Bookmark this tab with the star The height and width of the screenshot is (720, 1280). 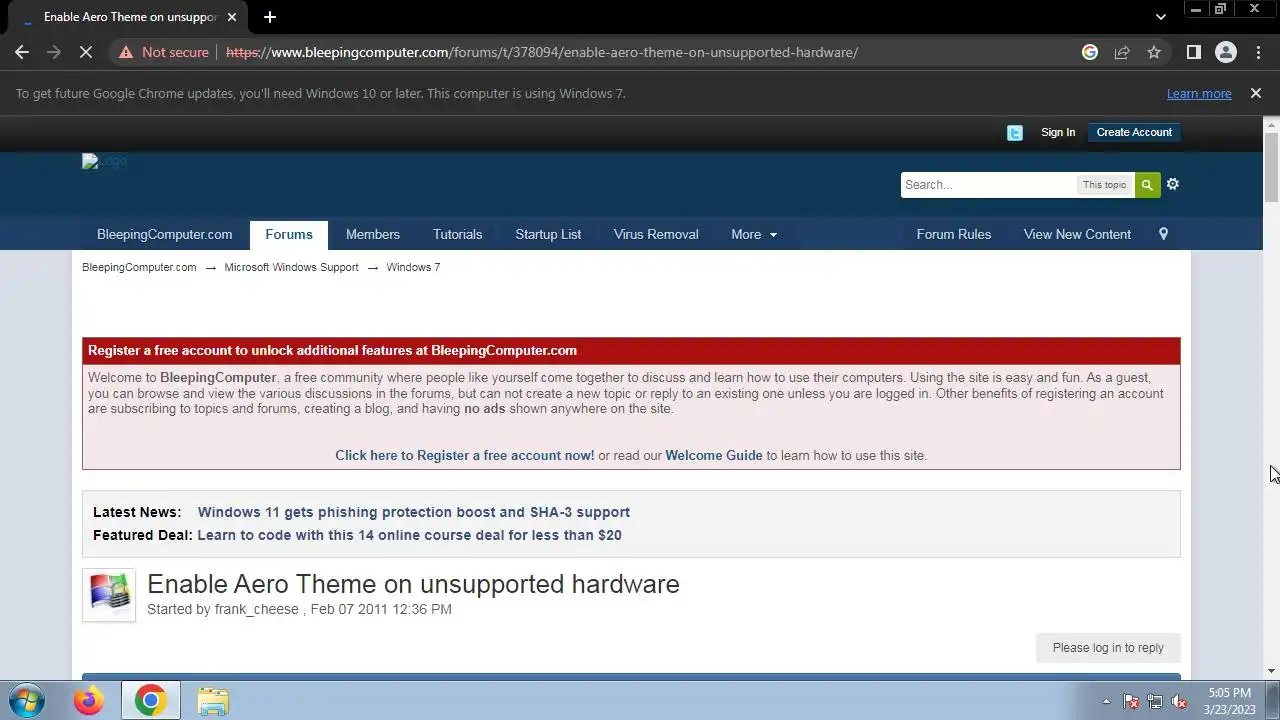click(x=1154, y=52)
